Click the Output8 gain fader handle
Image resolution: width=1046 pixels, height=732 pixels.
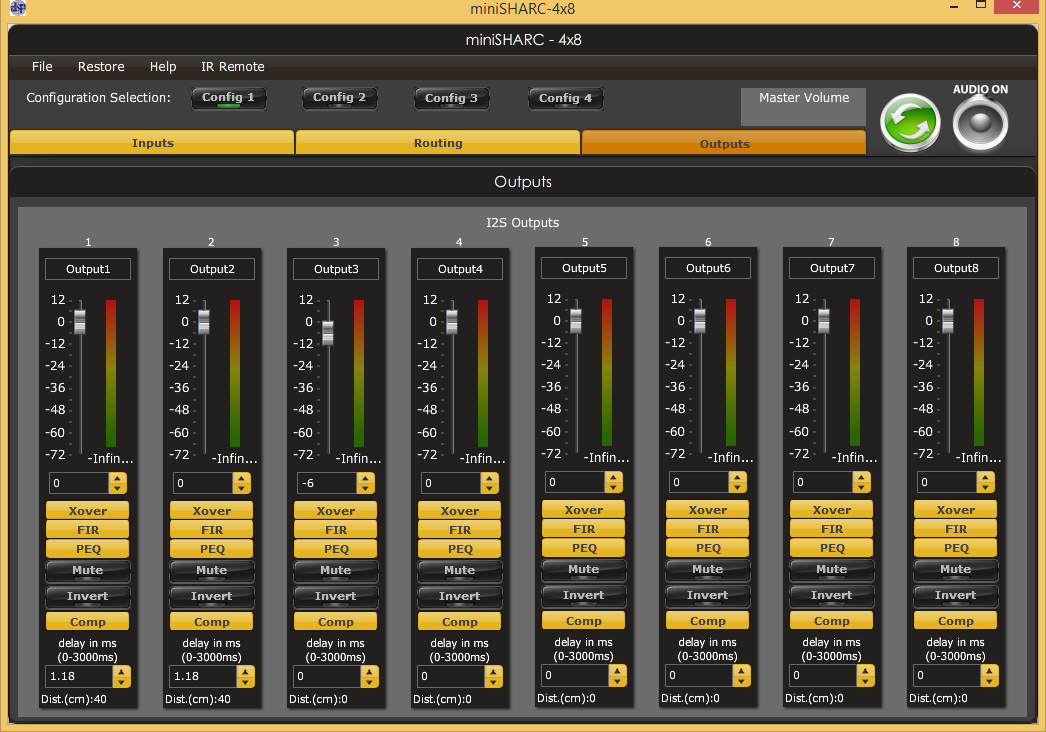[947, 321]
